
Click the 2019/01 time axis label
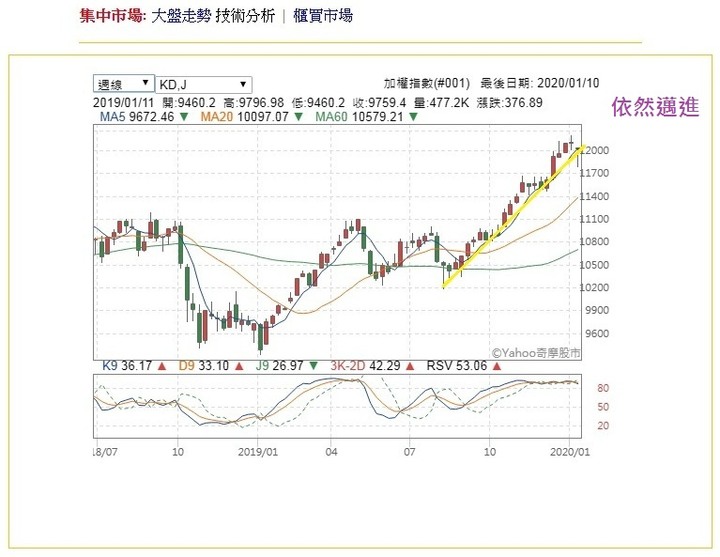point(258,452)
